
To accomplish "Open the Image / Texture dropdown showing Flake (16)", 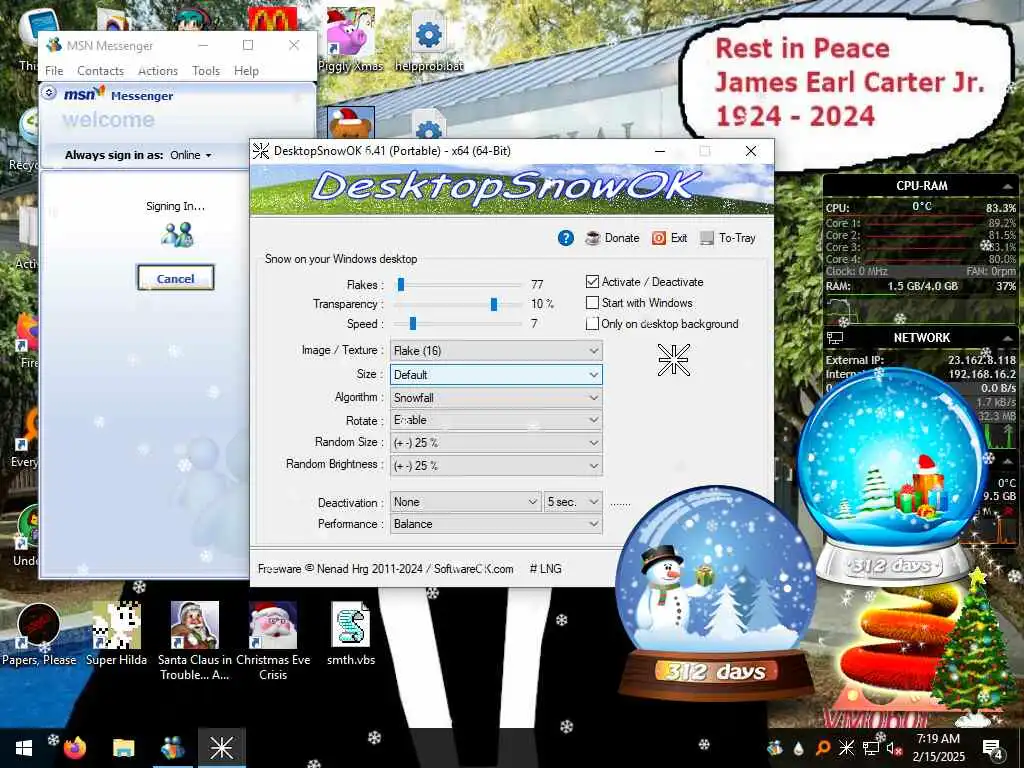I will [x=496, y=351].
